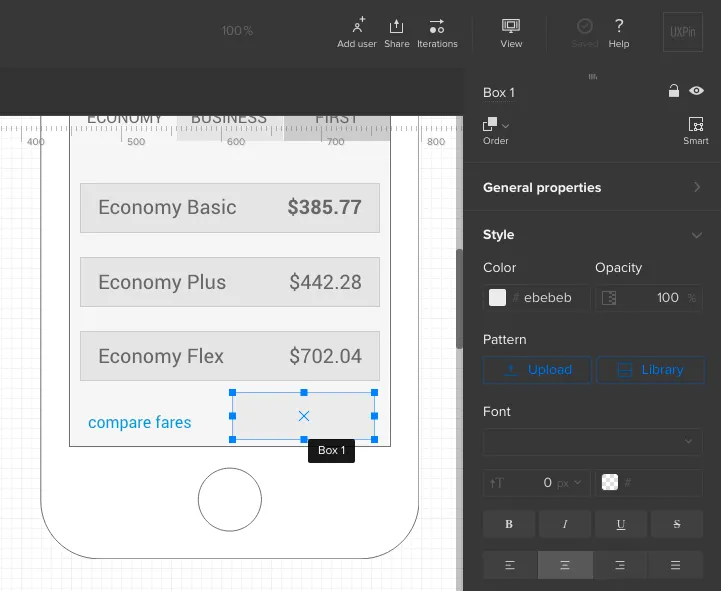721x591 pixels.
Task: Click the Opacity value field
Action: [649, 298]
